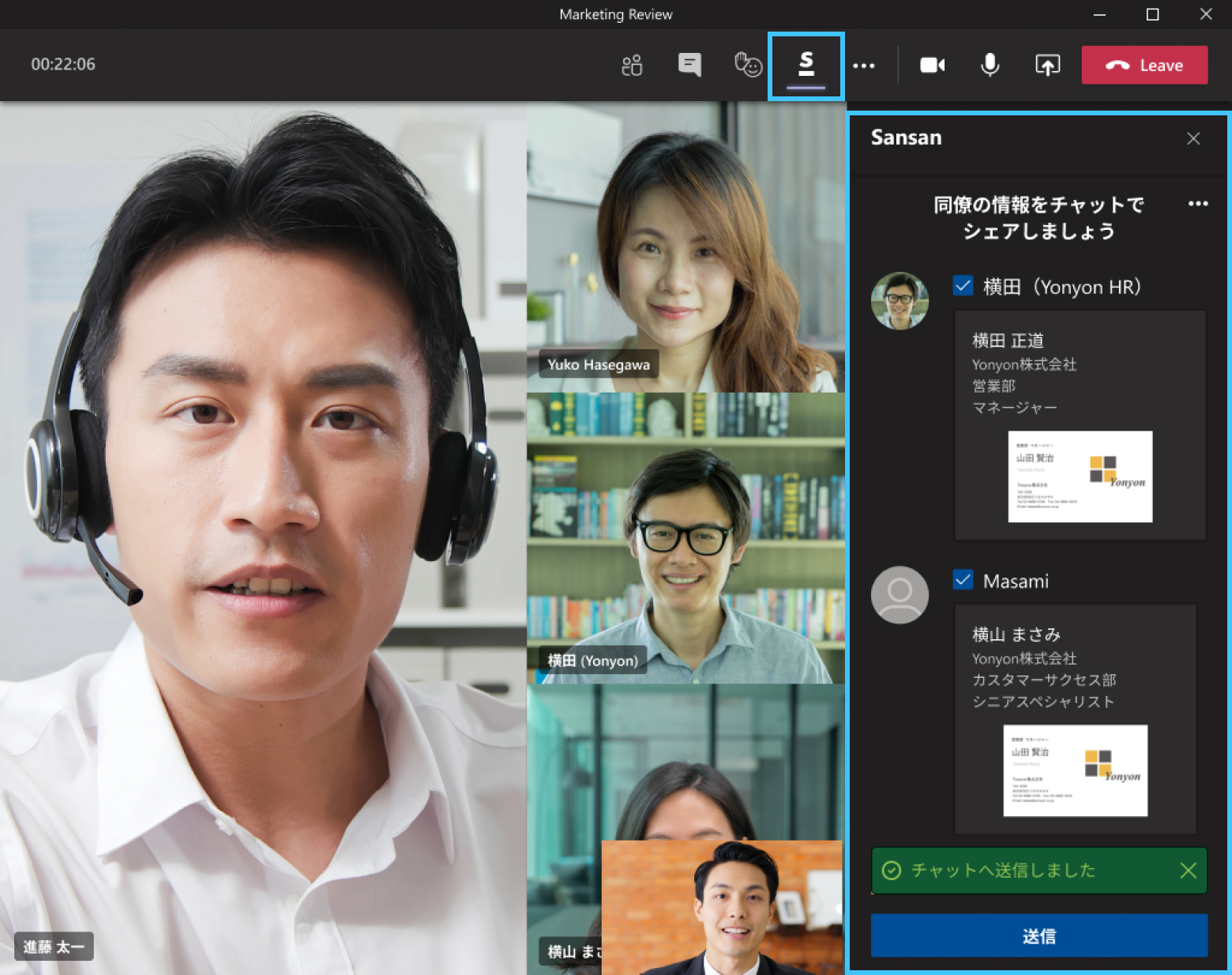Viewport: 1232px width, 975px height.
Task: Open the participants panel icon
Action: [x=632, y=65]
